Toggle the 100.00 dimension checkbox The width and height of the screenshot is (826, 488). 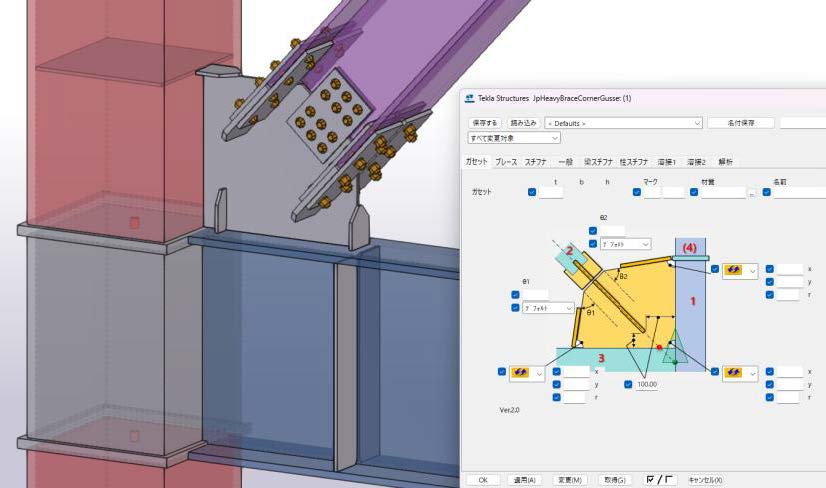pyautogui.click(x=629, y=384)
